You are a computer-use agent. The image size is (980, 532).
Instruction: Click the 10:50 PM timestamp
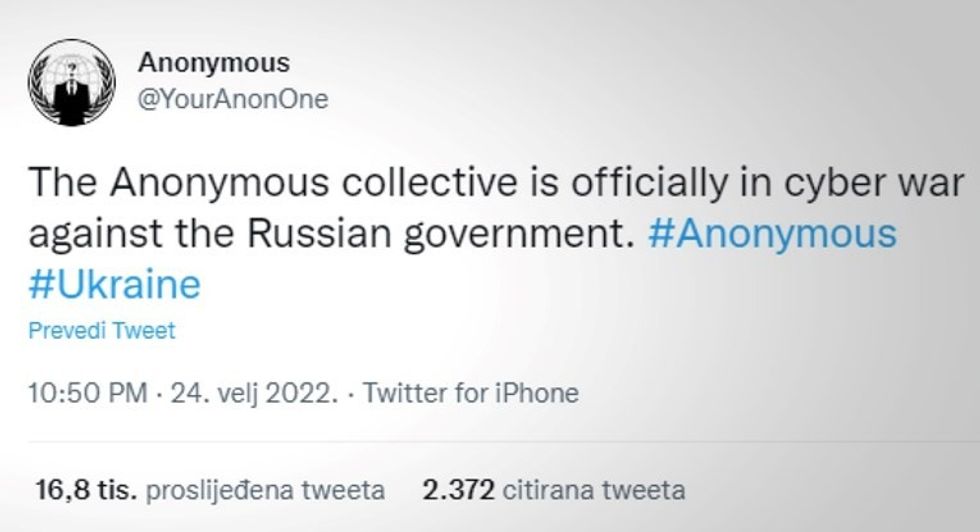click(87, 392)
